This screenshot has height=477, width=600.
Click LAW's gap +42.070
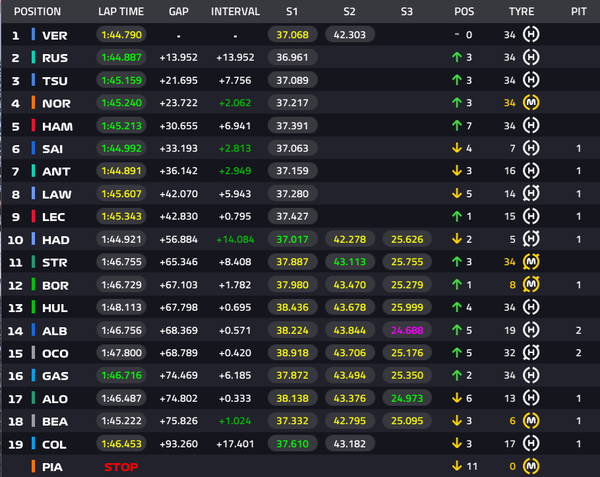(179, 194)
